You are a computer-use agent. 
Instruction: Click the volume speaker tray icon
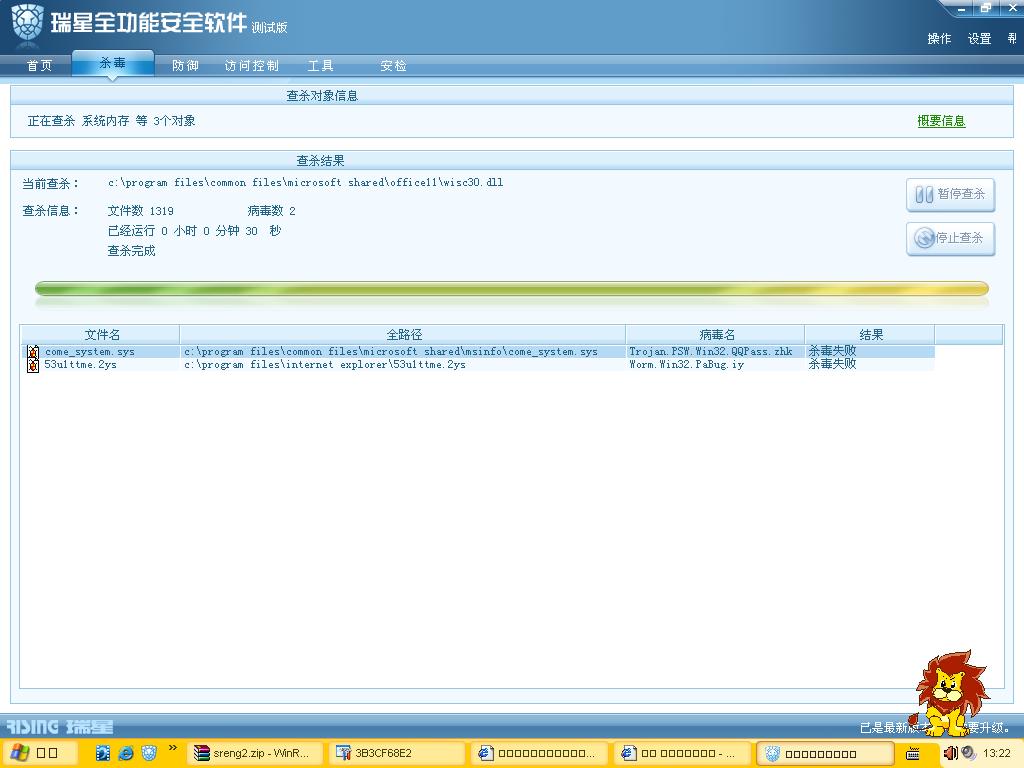coord(951,753)
